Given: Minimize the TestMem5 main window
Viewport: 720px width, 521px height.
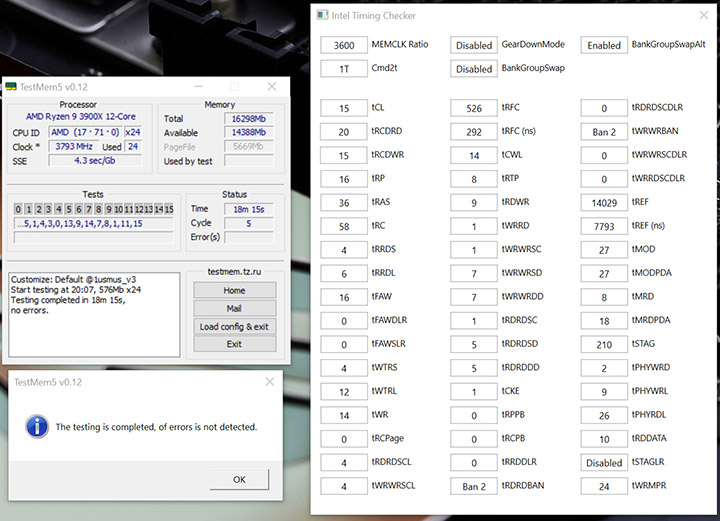Looking at the screenshot, I should pyautogui.click(x=198, y=86).
